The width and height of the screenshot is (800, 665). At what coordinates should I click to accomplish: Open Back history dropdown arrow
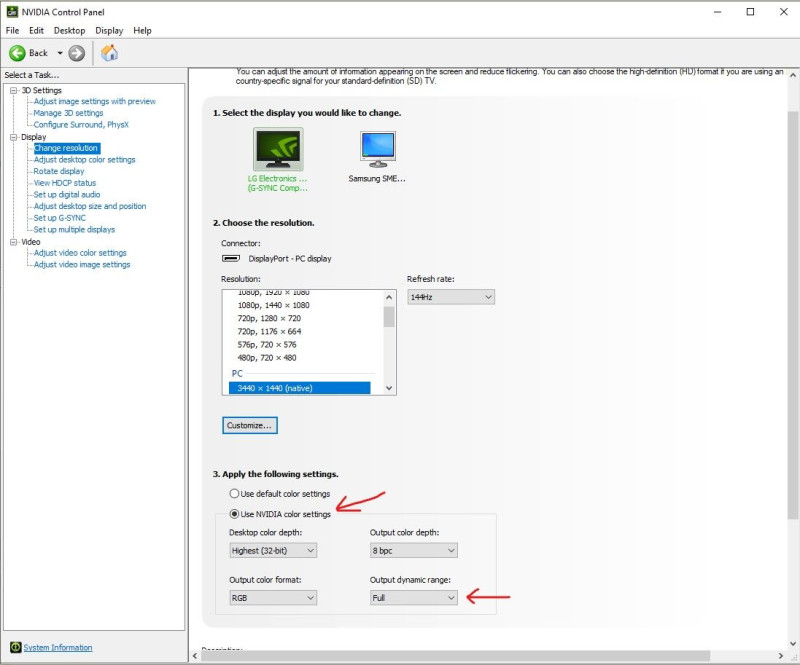click(60, 53)
